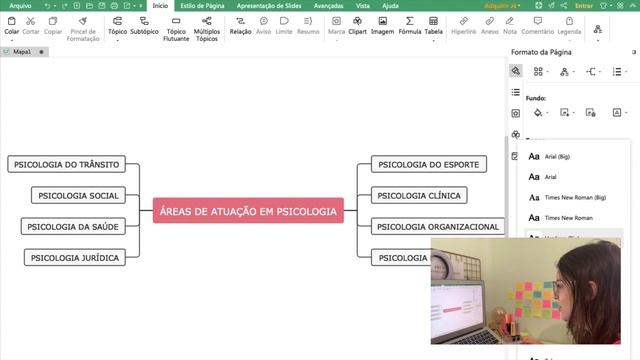Open the Ajuda tab
Screen dimensions: 640x360
click(390, 6)
